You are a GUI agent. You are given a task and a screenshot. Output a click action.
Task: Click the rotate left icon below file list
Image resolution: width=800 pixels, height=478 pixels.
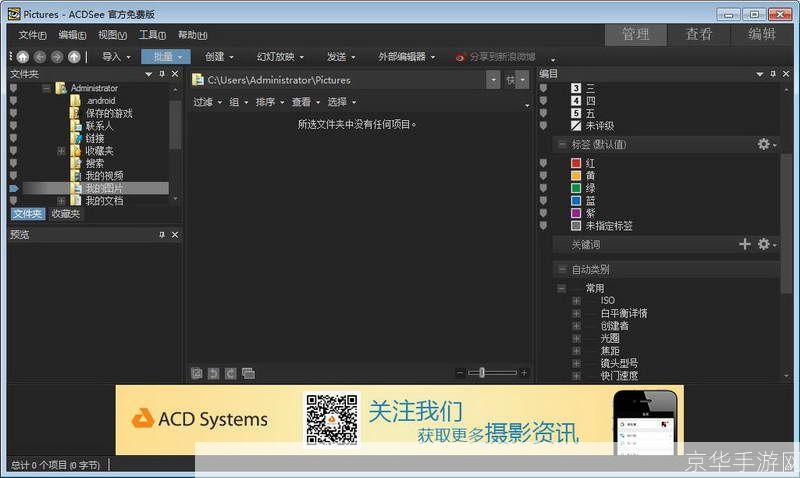[213, 373]
